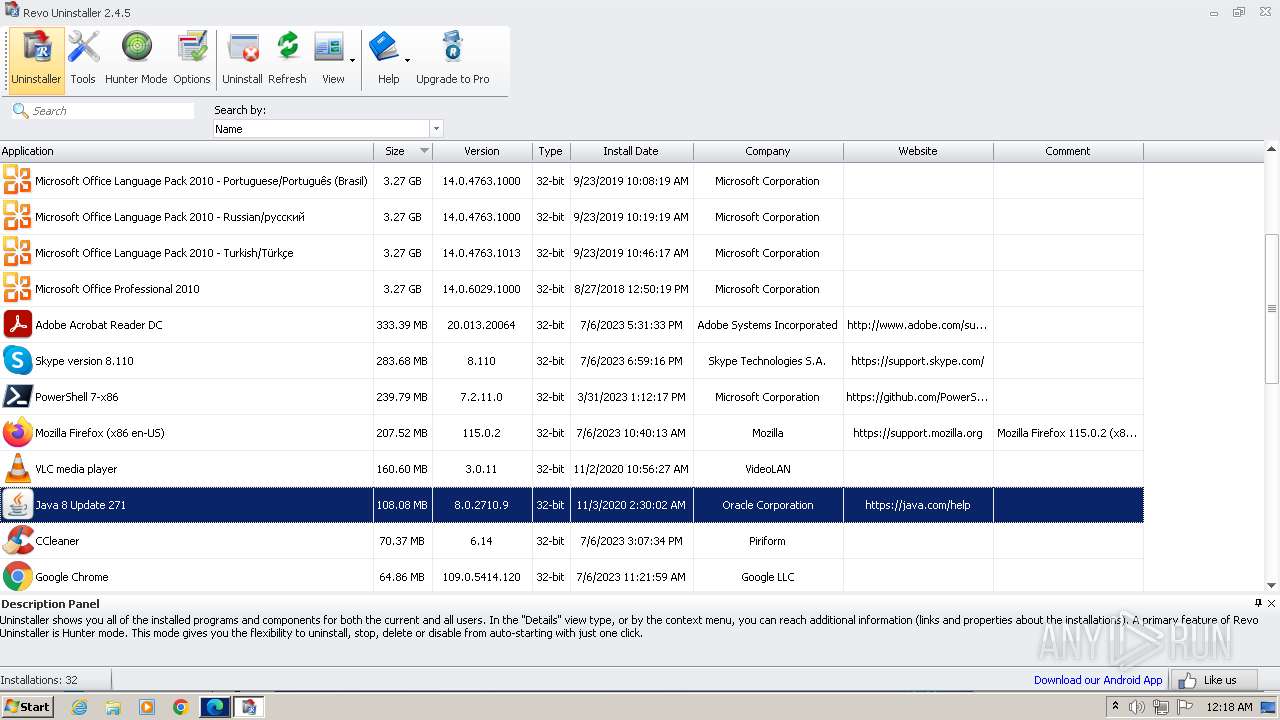Open the Help book icon
1280x720 pixels.
[384, 48]
